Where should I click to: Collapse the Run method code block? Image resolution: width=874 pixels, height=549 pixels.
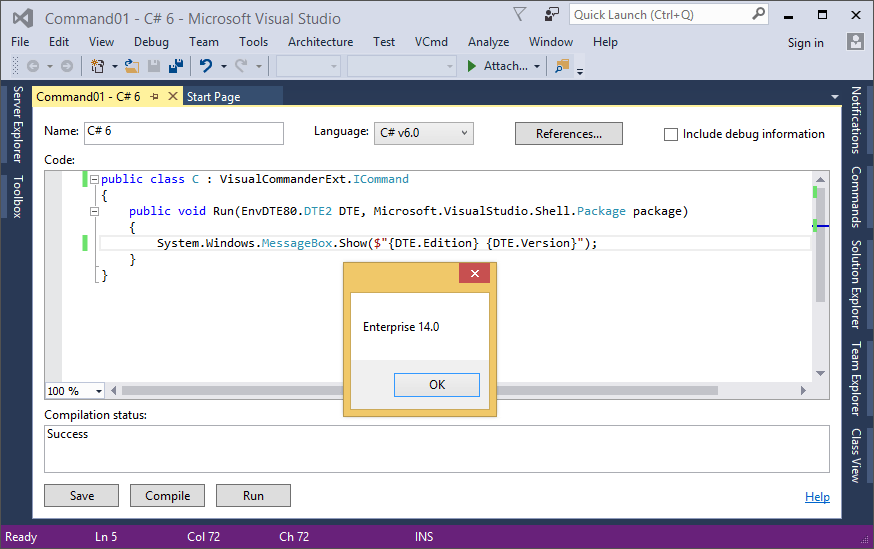[94, 211]
